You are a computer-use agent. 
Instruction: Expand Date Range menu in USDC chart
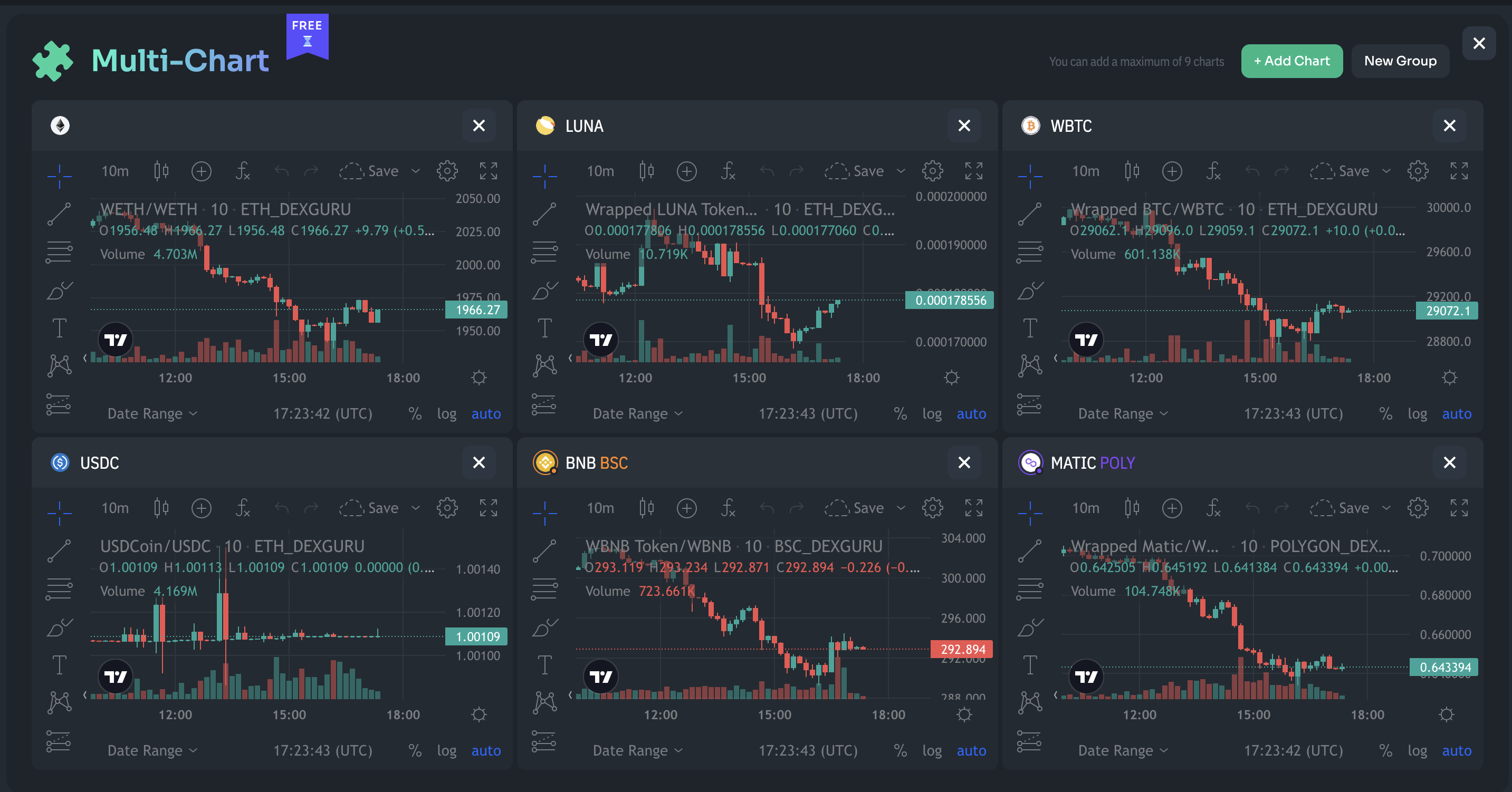pyautogui.click(x=152, y=750)
